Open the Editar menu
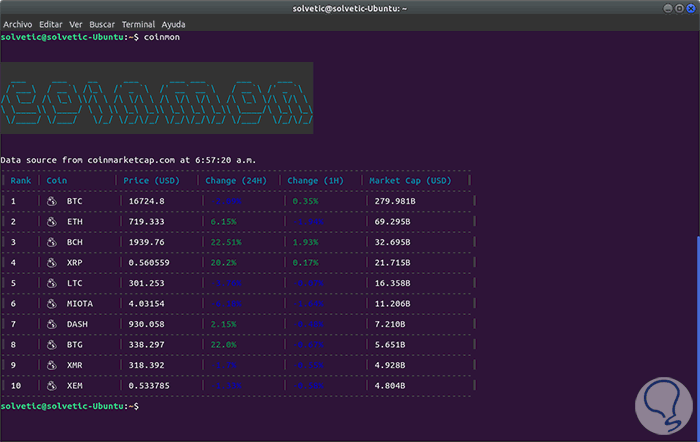The width and height of the screenshot is (700, 442). point(53,23)
